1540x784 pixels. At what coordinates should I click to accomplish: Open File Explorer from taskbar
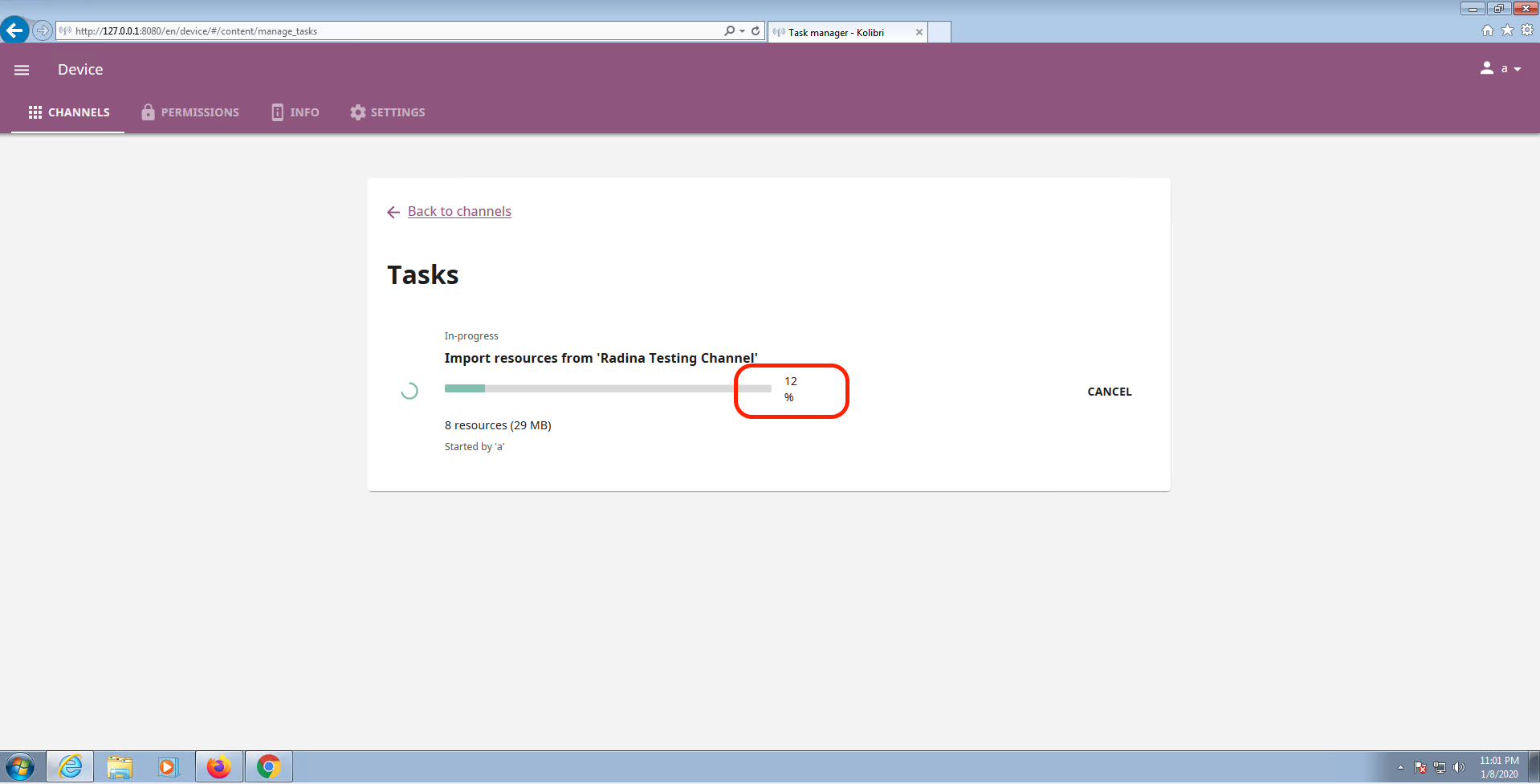coord(120,767)
